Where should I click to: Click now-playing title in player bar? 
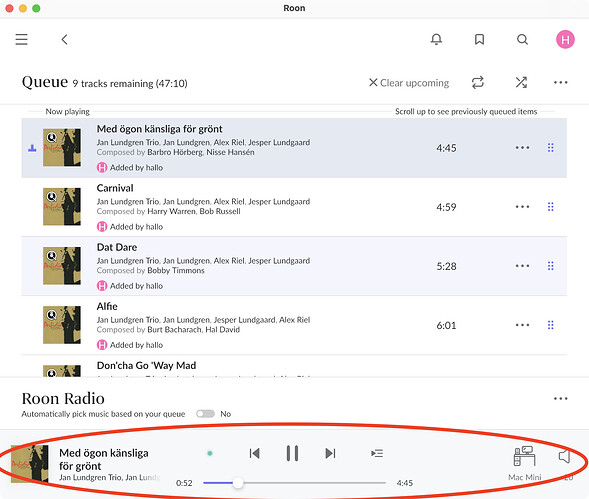click(x=104, y=460)
